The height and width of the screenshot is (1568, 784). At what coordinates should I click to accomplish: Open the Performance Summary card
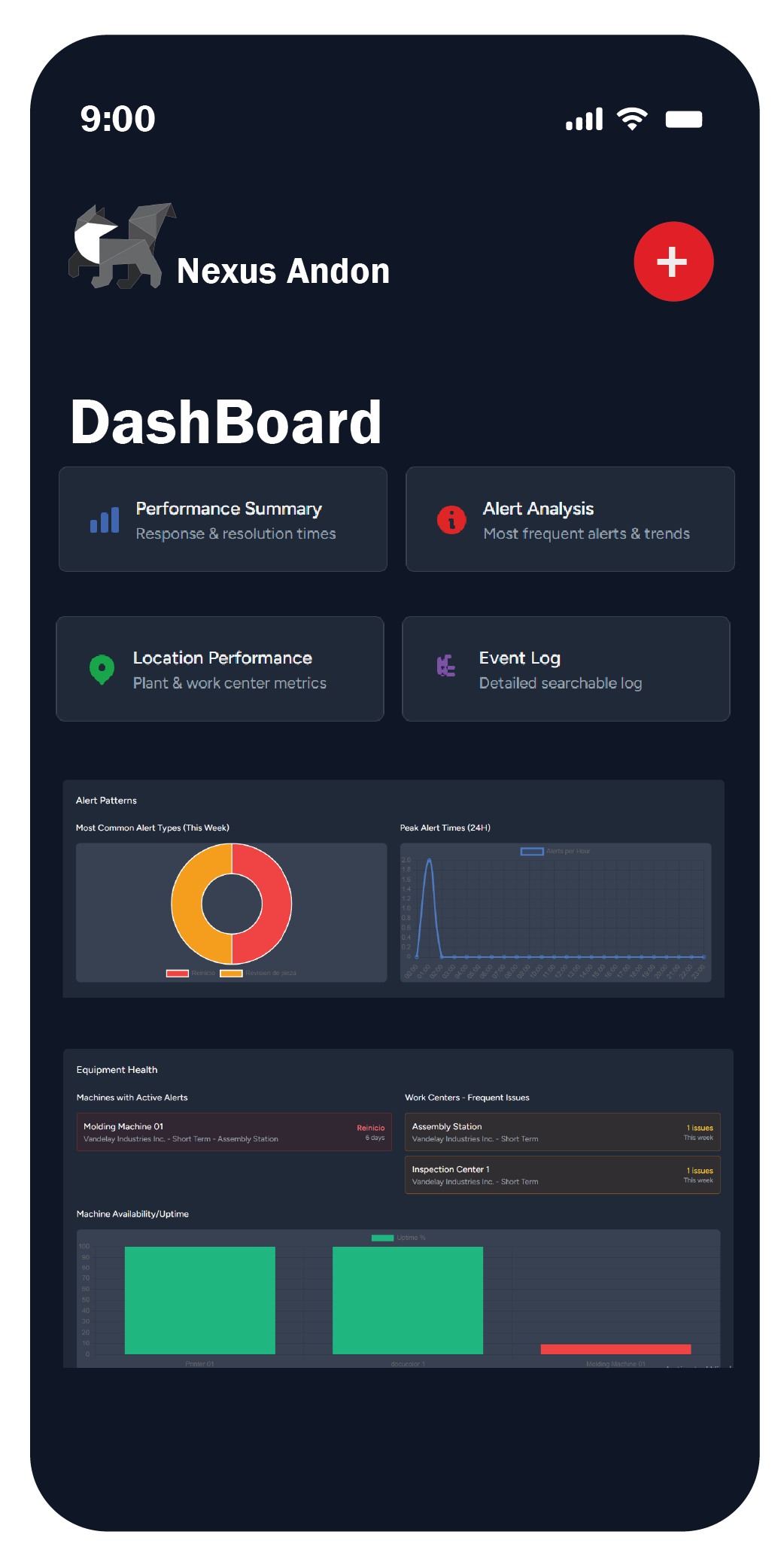223,519
